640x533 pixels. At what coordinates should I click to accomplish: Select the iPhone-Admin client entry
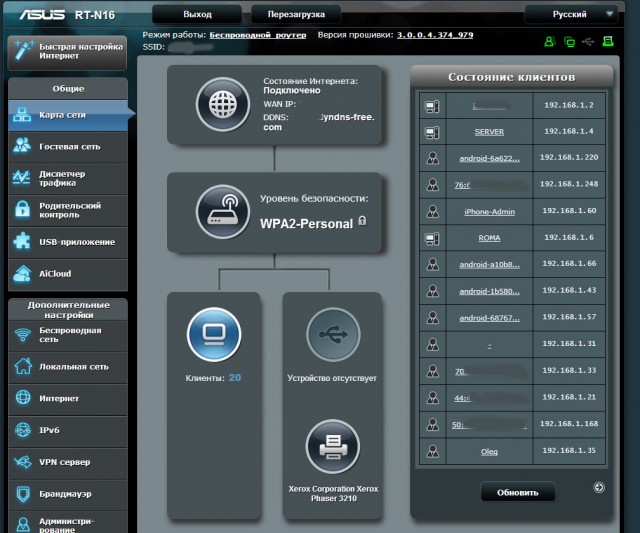[489, 211]
